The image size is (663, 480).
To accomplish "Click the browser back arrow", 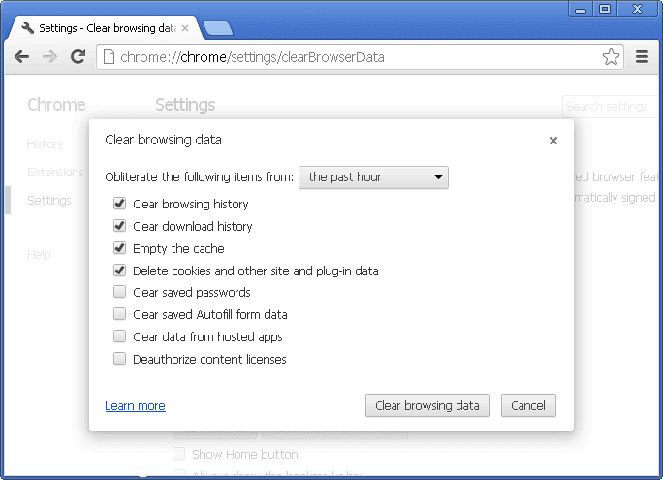I will point(22,57).
